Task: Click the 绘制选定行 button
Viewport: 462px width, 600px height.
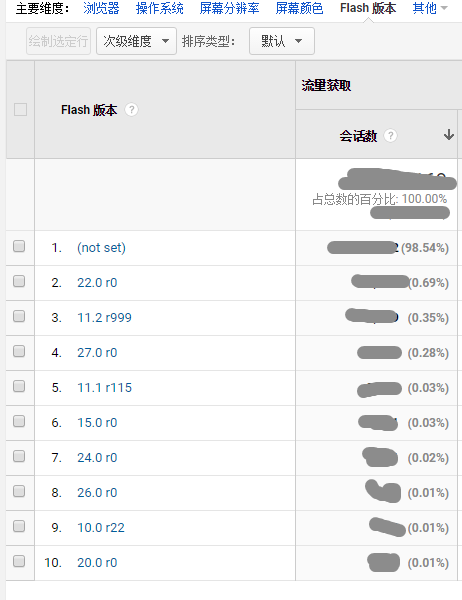Action: point(59,41)
